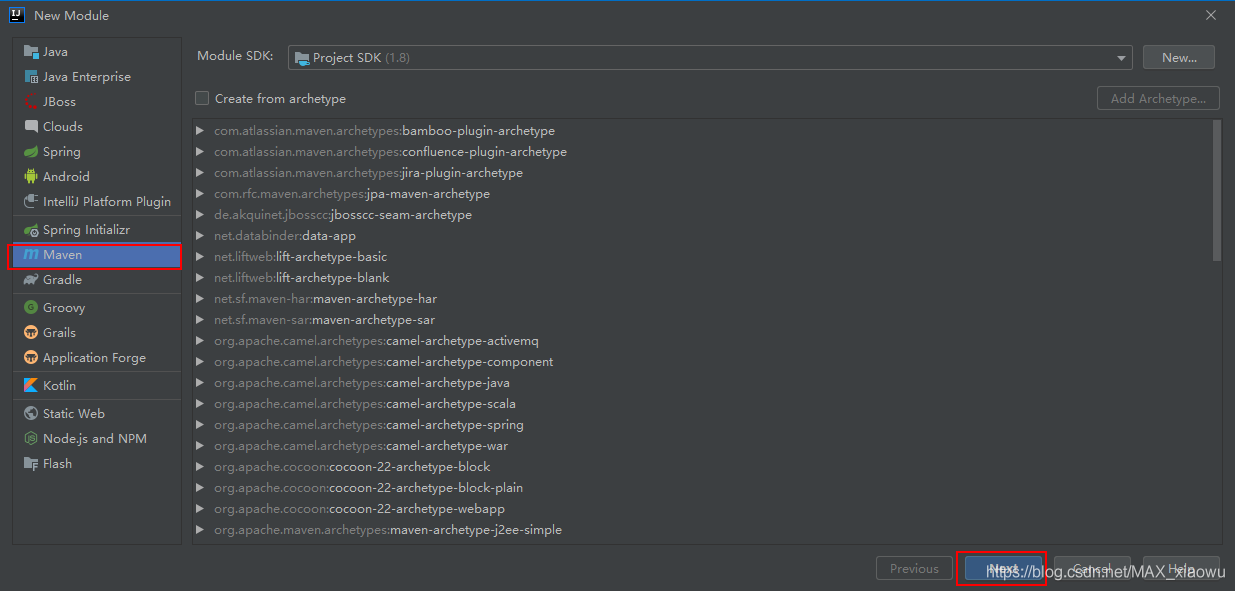
Task: Select cocoon-22-archetype-webapp row text
Action: coord(359,509)
